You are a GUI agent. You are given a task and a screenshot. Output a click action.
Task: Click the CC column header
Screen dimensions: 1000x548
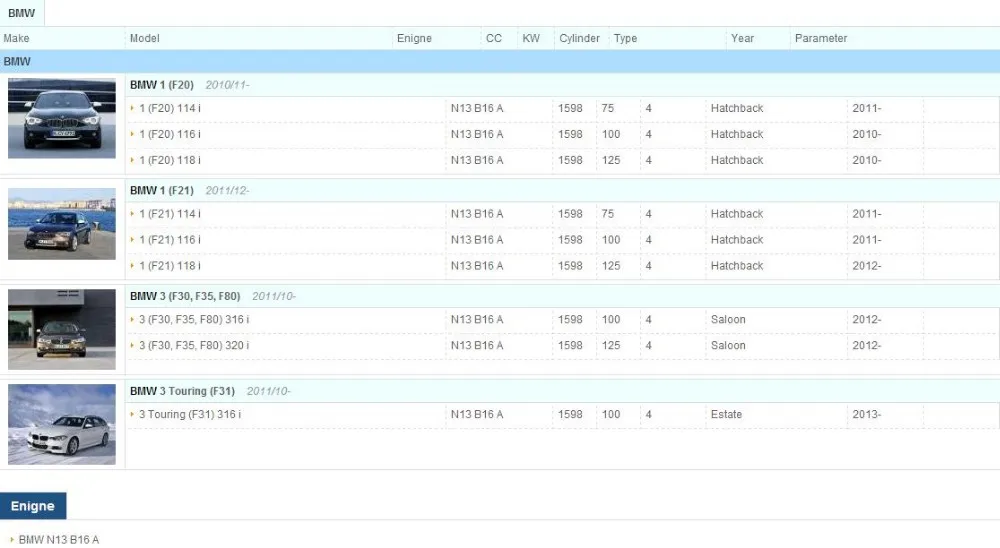click(494, 38)
